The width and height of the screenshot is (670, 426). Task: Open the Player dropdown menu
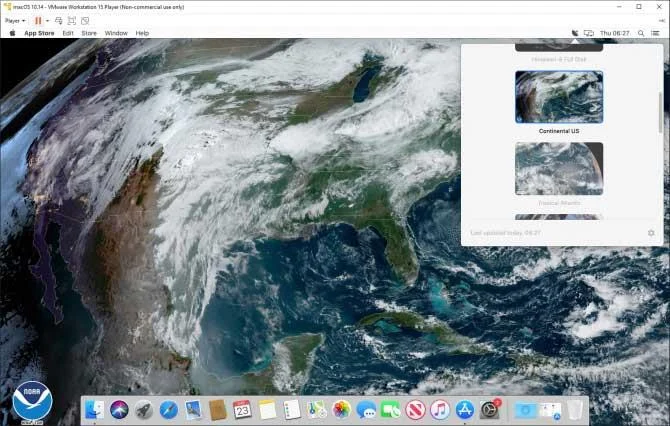tap(15, 21)
